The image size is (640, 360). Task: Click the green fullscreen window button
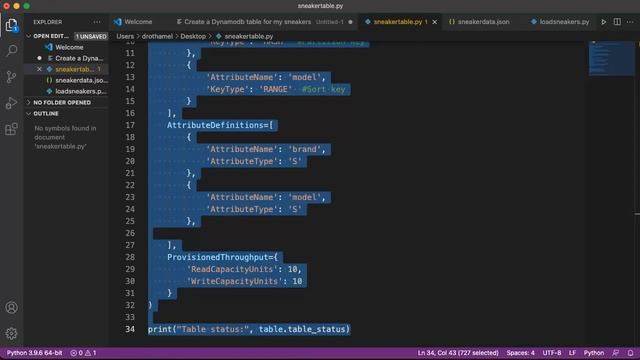(26, 6)
